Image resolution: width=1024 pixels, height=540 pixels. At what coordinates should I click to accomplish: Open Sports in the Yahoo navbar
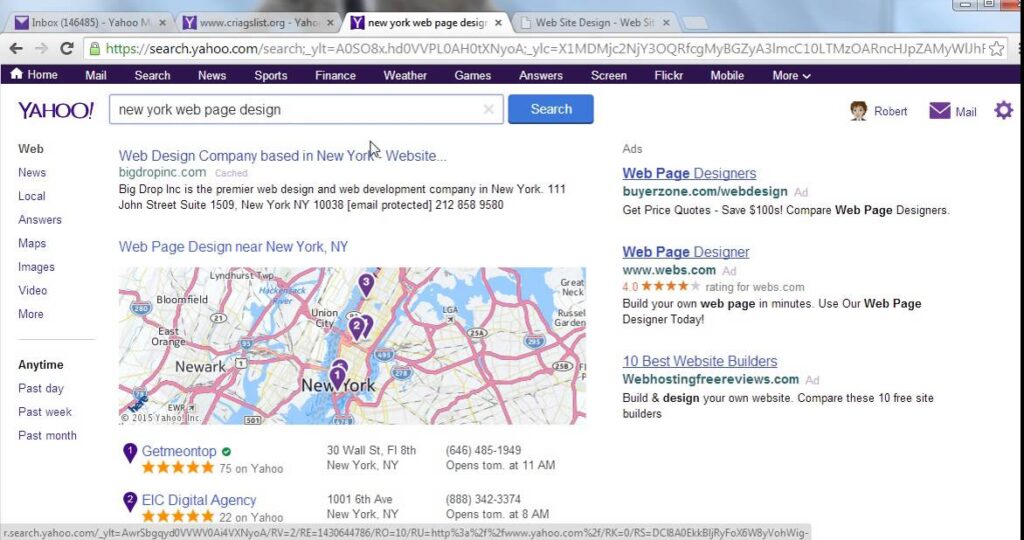click(x=270, y=76)
